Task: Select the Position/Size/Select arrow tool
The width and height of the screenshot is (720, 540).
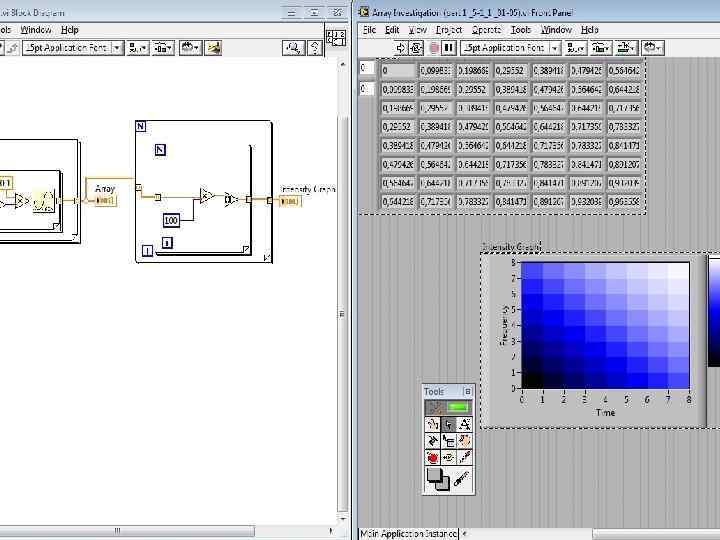Action: (448, 424)
